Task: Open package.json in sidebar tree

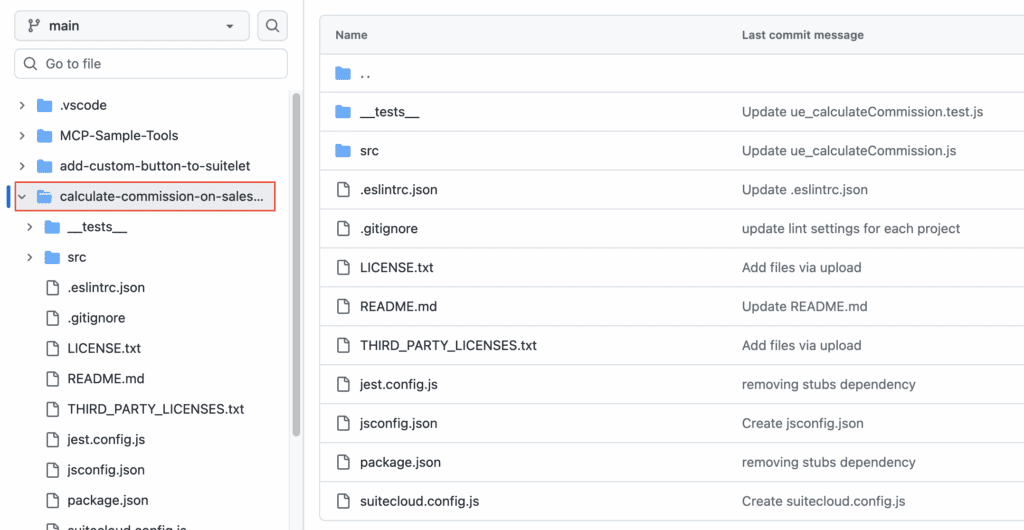Action: point(108,501)
